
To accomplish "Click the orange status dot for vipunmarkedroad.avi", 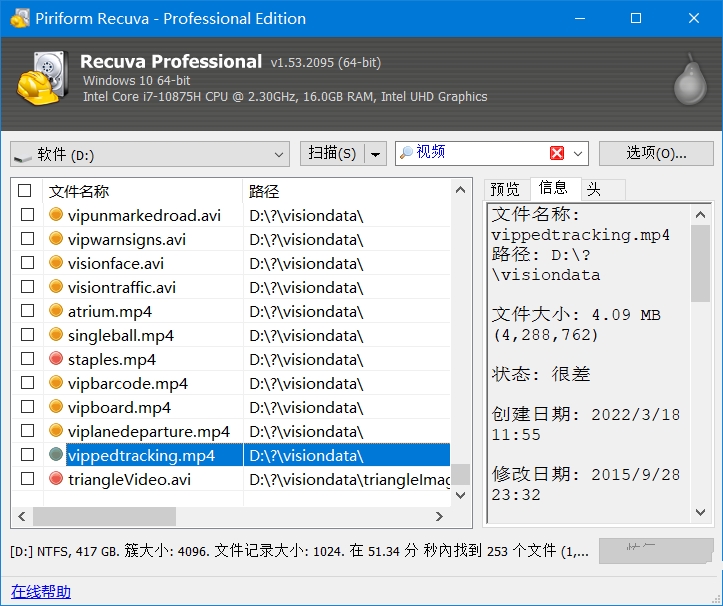I will point(56,214).
